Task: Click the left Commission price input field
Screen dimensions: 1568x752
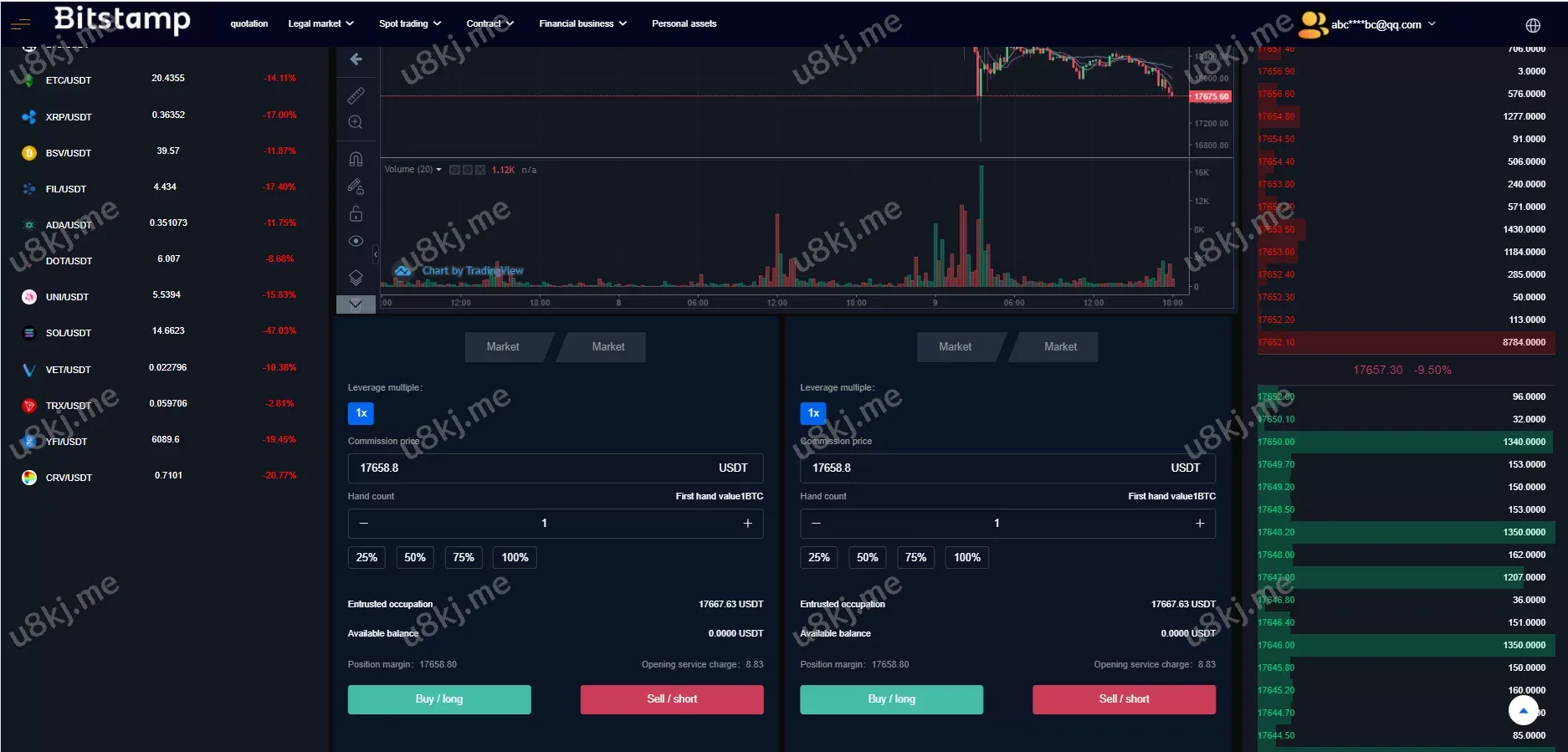Action: (x=527, y=468)
